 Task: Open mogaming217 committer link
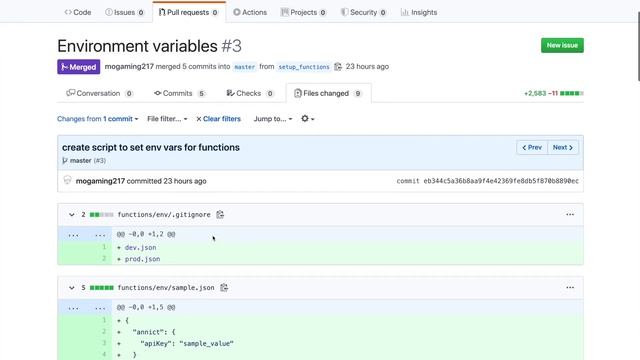pos(100,181)
